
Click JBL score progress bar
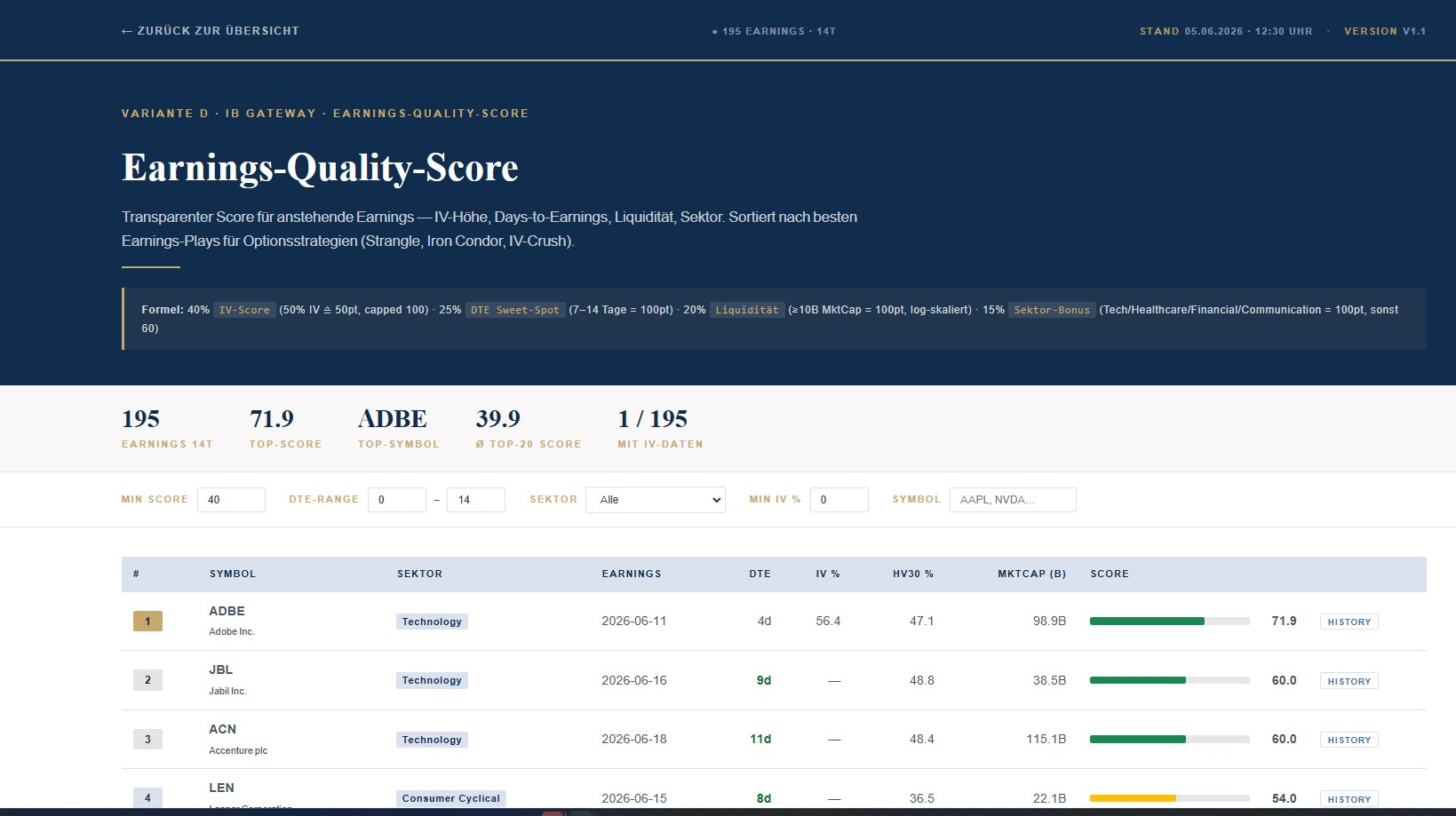click(x=1169, y=680)
